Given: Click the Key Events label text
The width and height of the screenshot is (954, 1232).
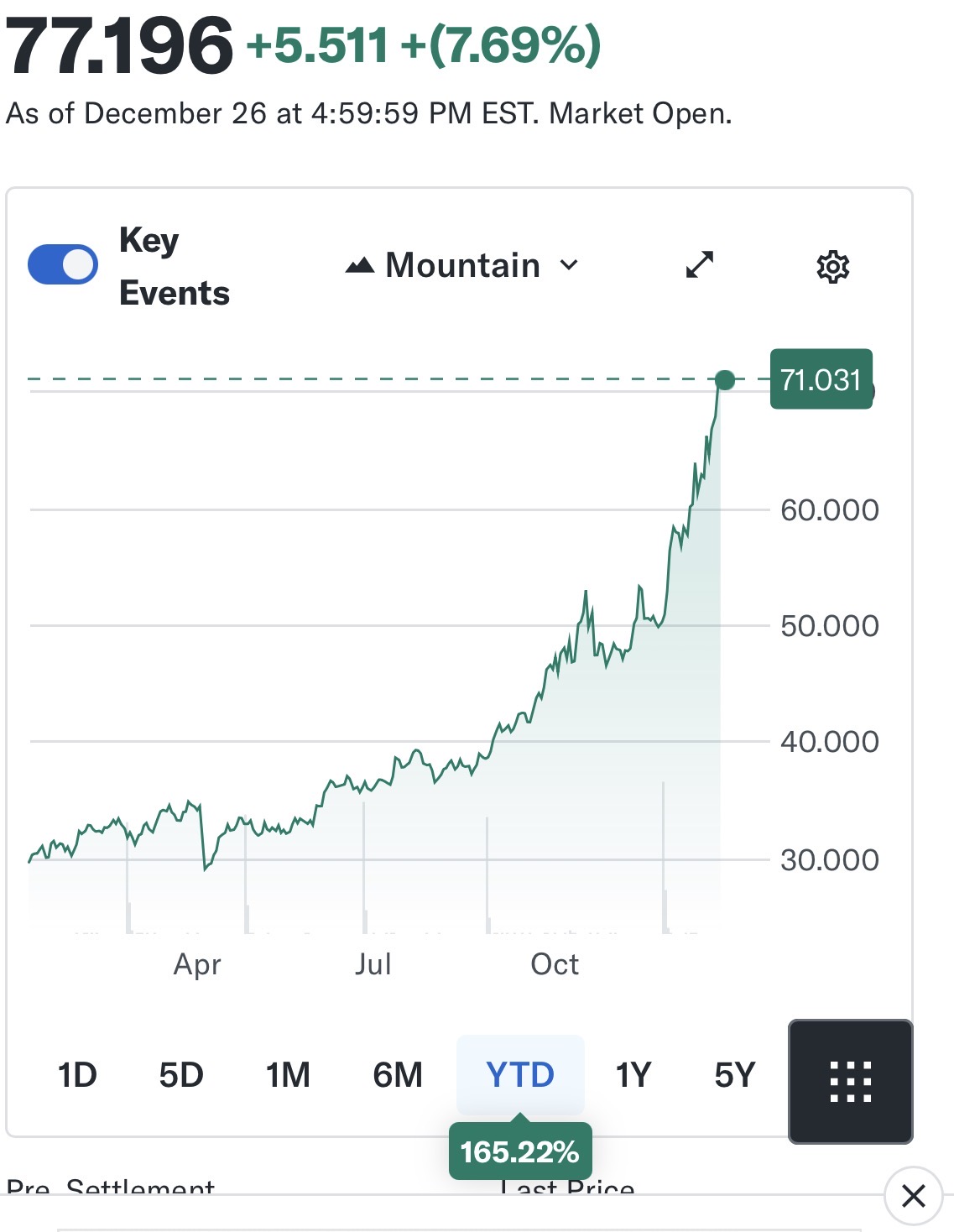Looking at the screenshot, I should click(x=174, y=266).
